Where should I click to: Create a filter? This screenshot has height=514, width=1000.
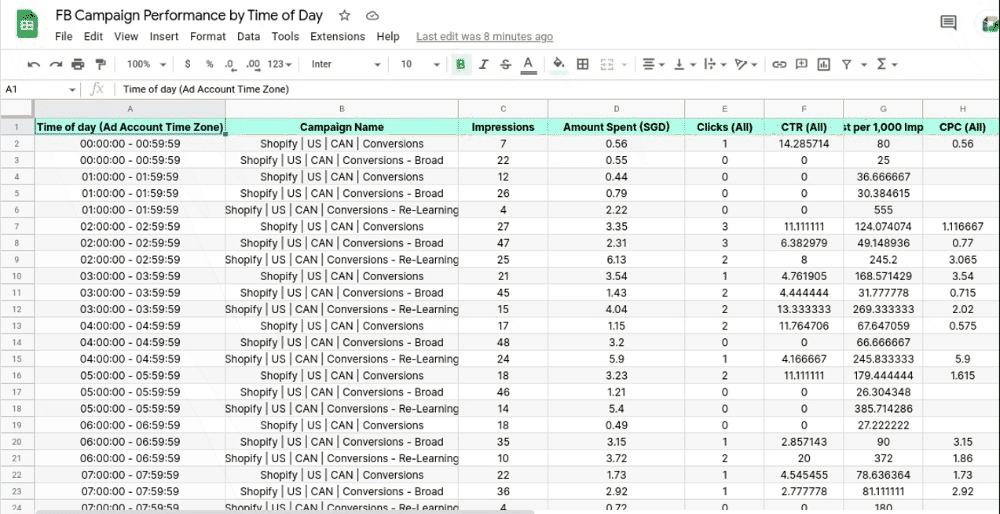click(x=846, y=64)
